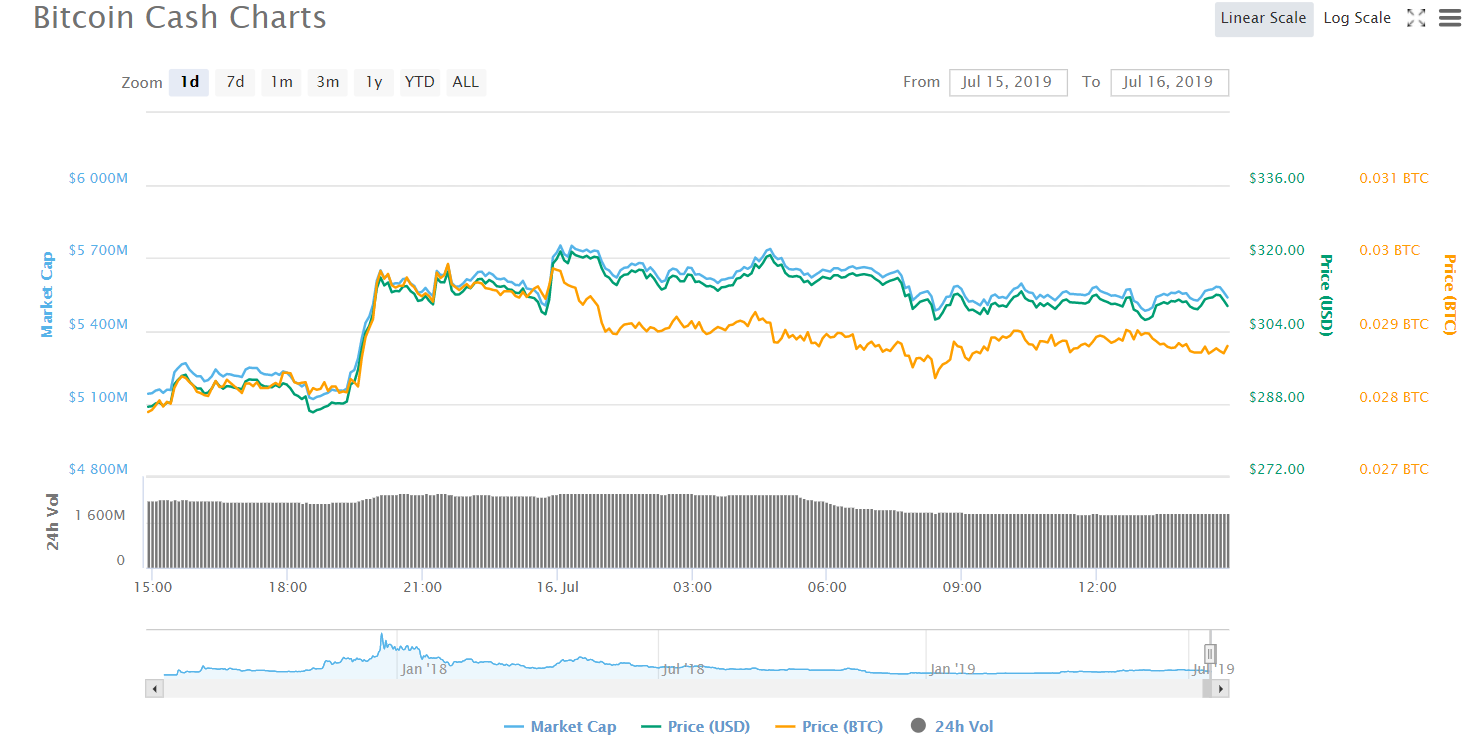Click the $5 100M axis label
Screen dimensions: 1484x748
[x=98, y=398]
